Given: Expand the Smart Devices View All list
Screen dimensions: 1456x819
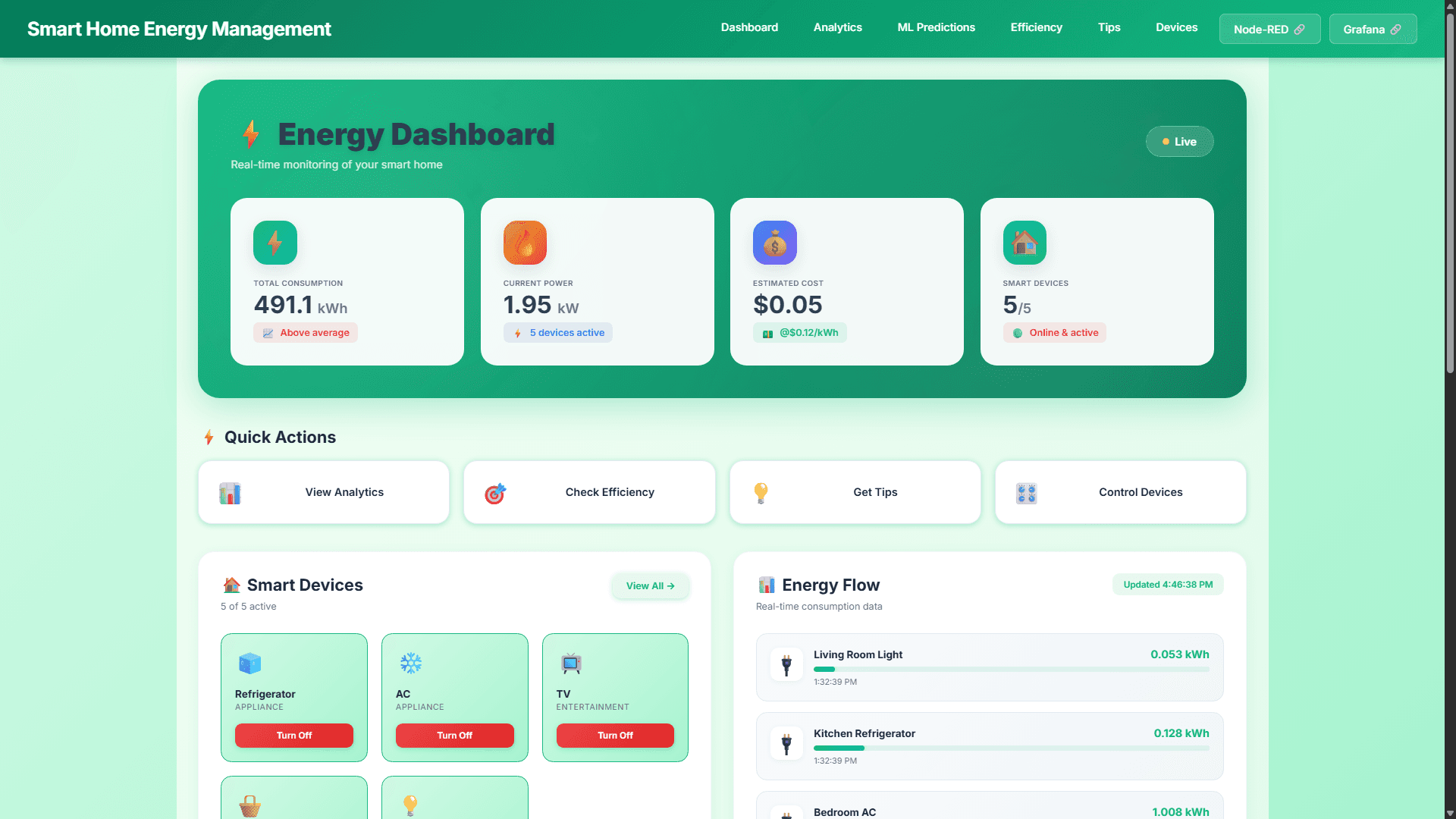Looking at the screenshot, I should pyautogui.click(x=650, y=585).
